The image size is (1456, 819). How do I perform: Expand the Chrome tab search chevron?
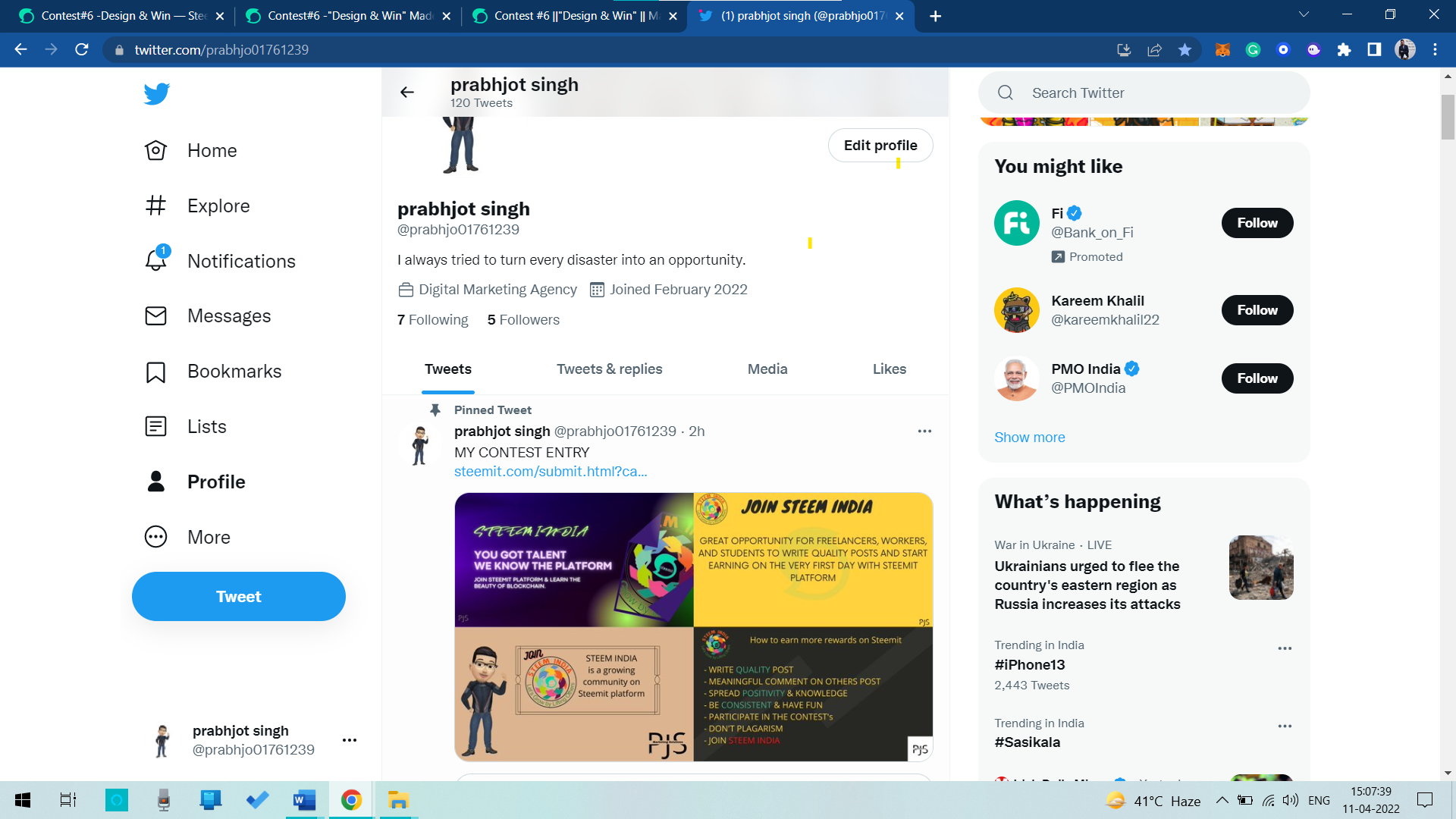pos(1304,15)
